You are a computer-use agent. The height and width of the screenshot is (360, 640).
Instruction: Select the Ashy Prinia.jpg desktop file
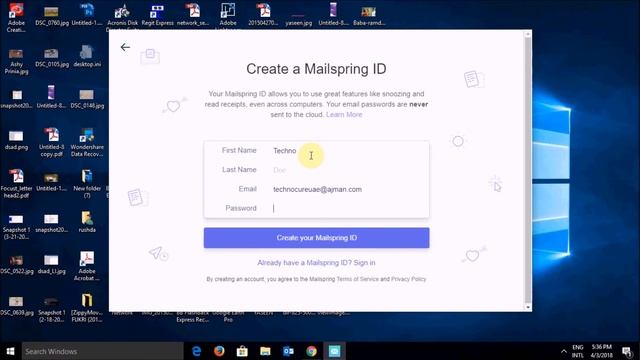tap(16, 61)
